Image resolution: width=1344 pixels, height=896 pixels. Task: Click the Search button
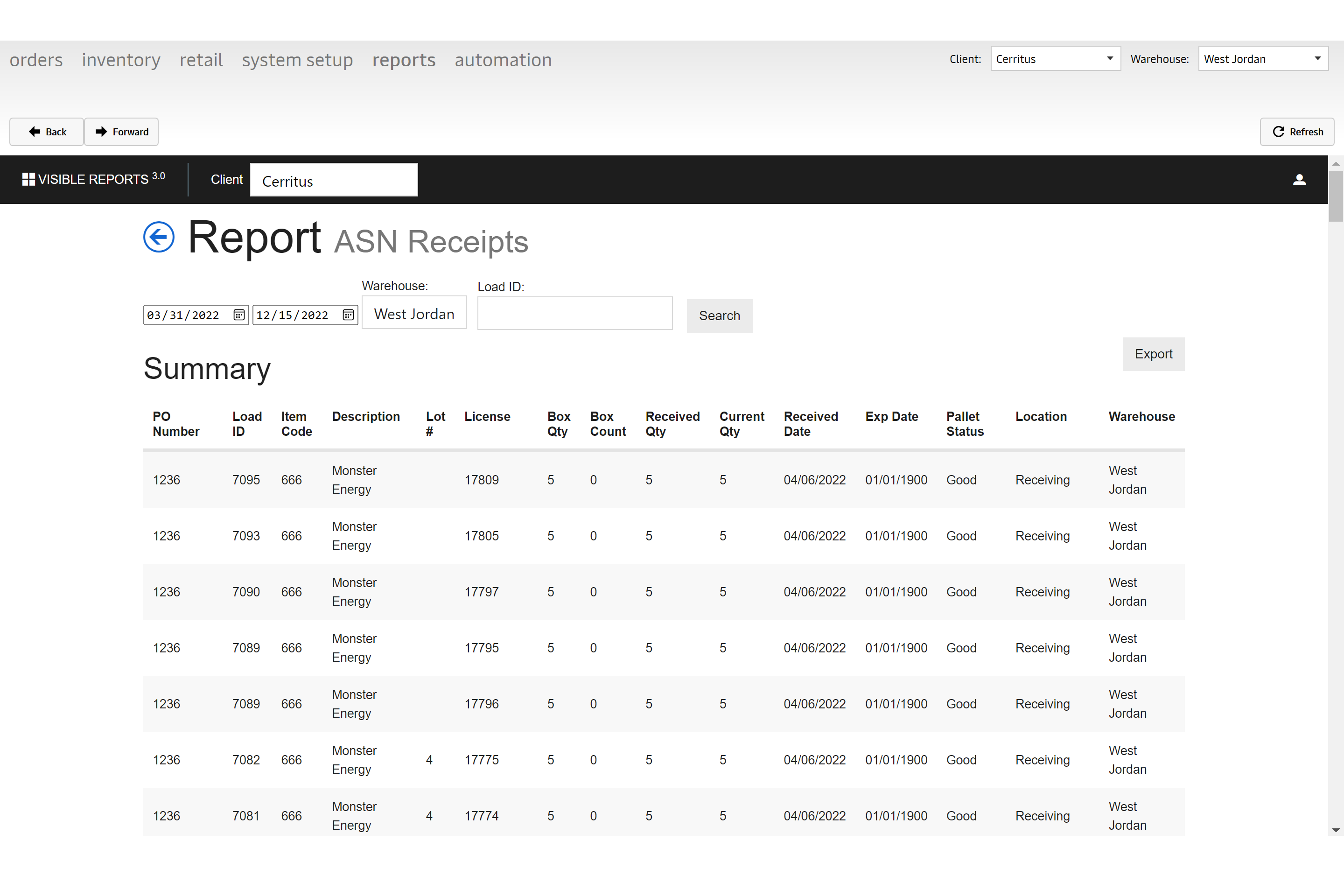pyautogui.click(x=720, y=316)
